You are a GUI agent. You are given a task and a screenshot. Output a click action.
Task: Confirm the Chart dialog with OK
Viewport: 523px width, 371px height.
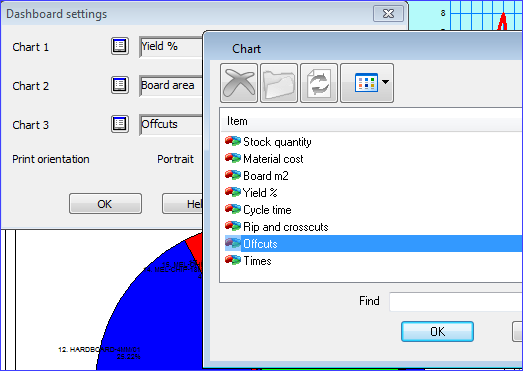[x=437, y=332]
